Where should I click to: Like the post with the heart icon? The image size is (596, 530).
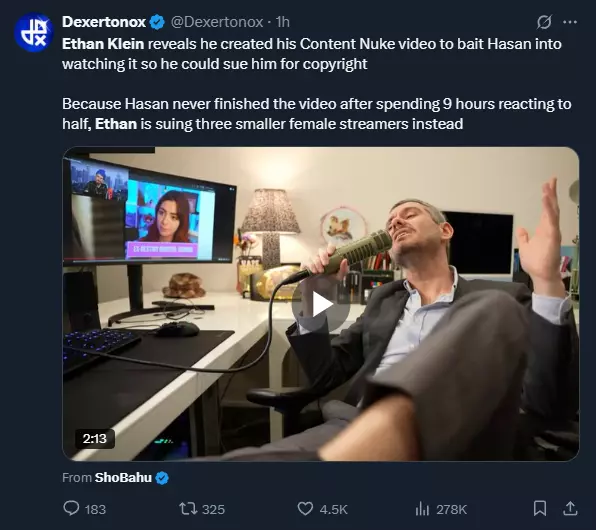tap(305, 509)
